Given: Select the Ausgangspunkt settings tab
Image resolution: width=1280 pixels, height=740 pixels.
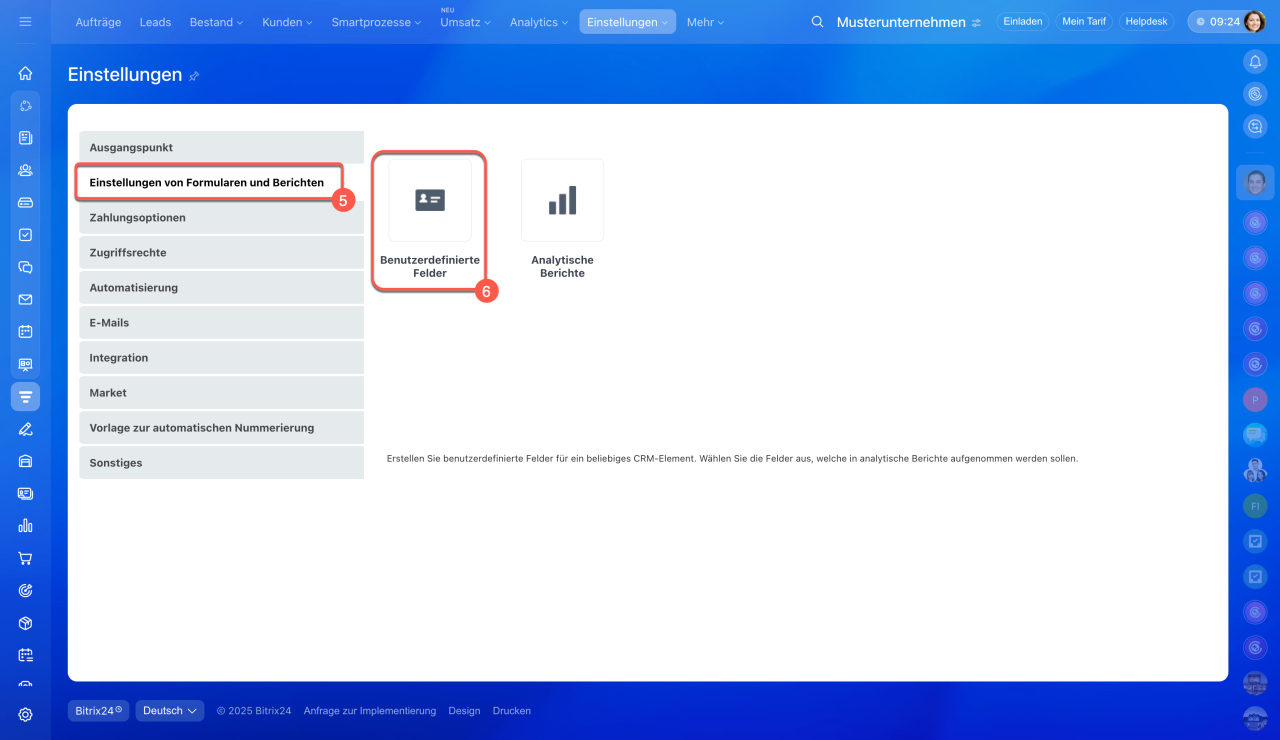Looking at the screenshot, I should point(221,147).
